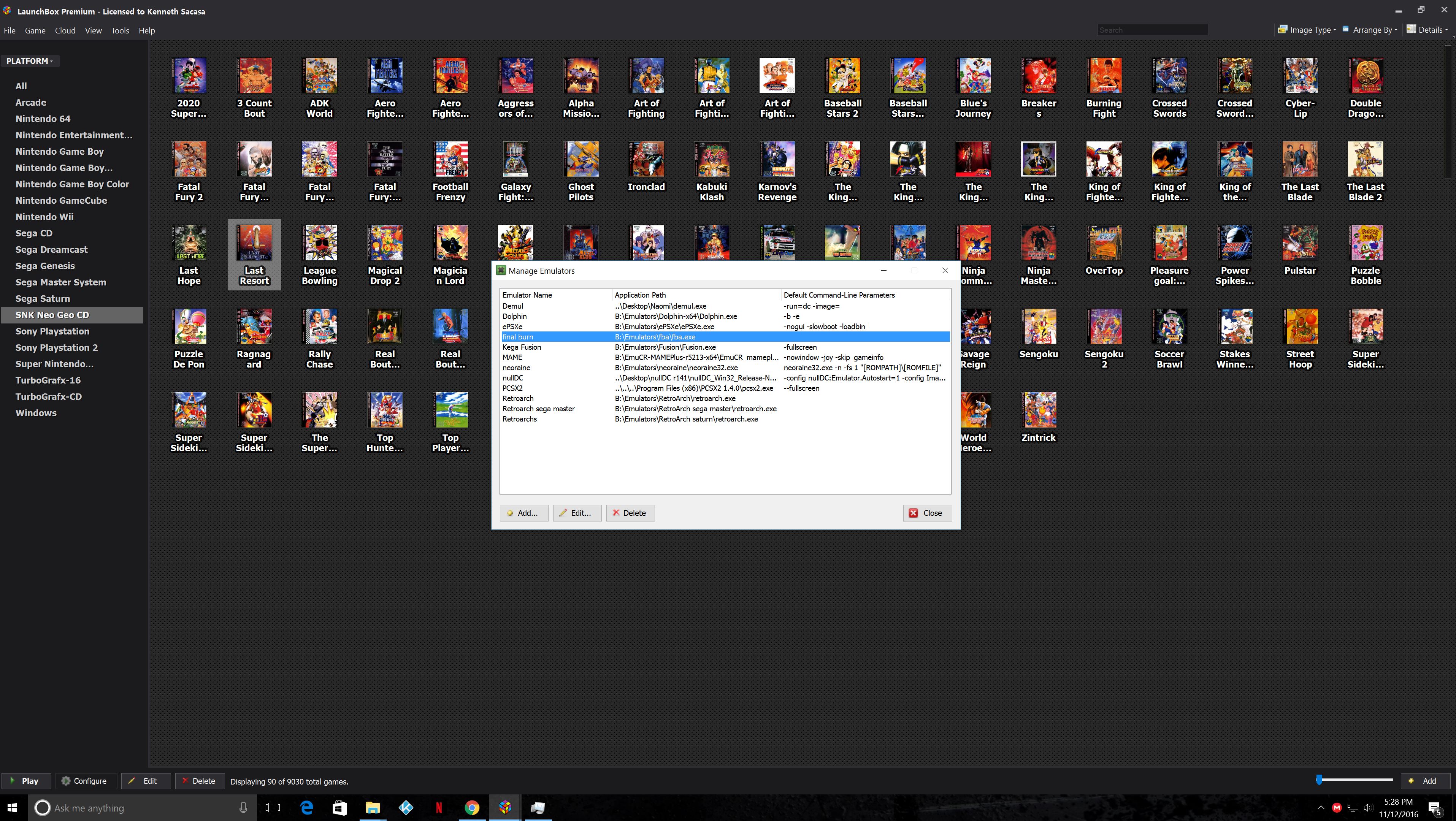The height and width of the screenshot is (821, 1456).
Task: Open the Cloud menu
Action: click(x=65, y=30)
